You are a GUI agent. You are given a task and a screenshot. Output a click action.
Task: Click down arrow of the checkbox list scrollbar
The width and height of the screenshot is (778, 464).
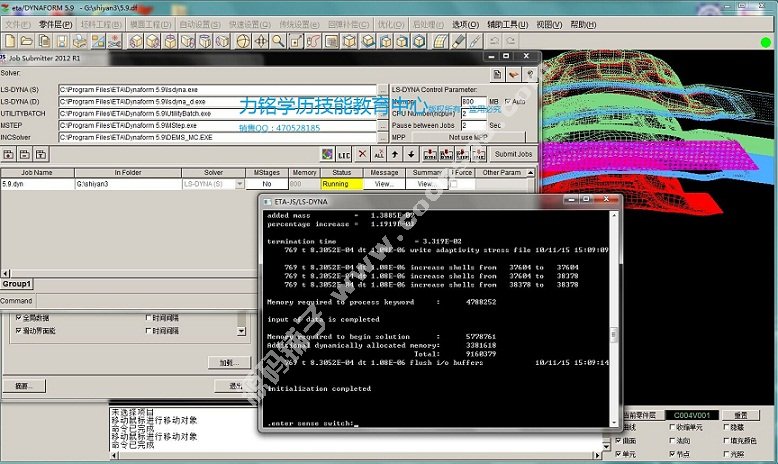[242, 331]
